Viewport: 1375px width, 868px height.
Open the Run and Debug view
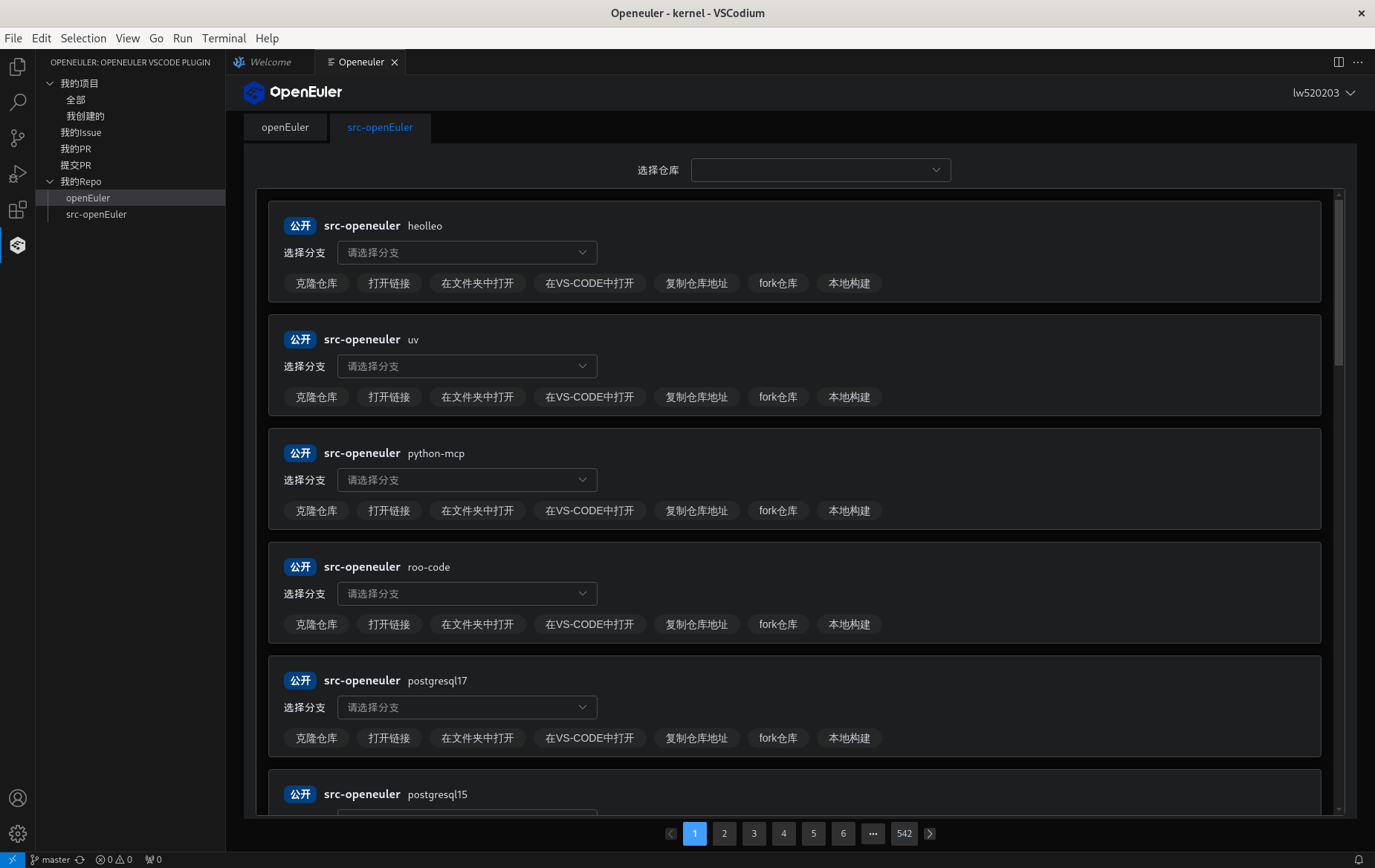tap(18, 174)
